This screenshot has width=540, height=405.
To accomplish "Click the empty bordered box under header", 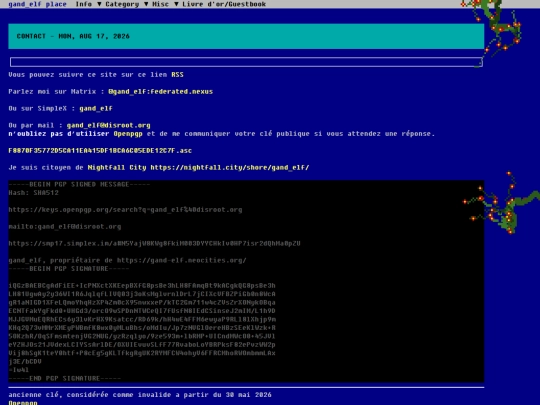I will pos(246,62).
